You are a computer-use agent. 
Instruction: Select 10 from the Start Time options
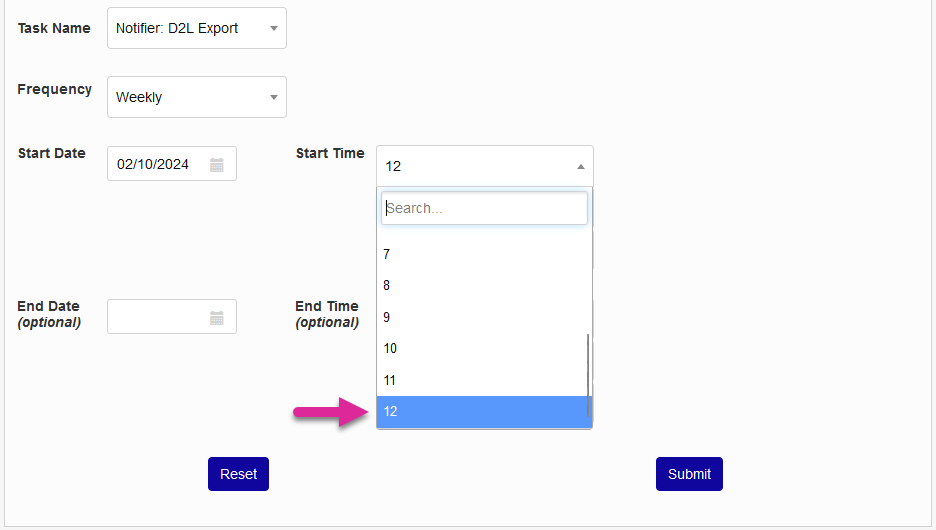(x=480, y=349)
